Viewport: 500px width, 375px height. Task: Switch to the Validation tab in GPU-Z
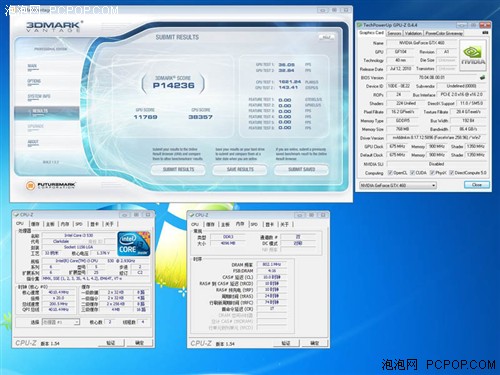point(413,33)
